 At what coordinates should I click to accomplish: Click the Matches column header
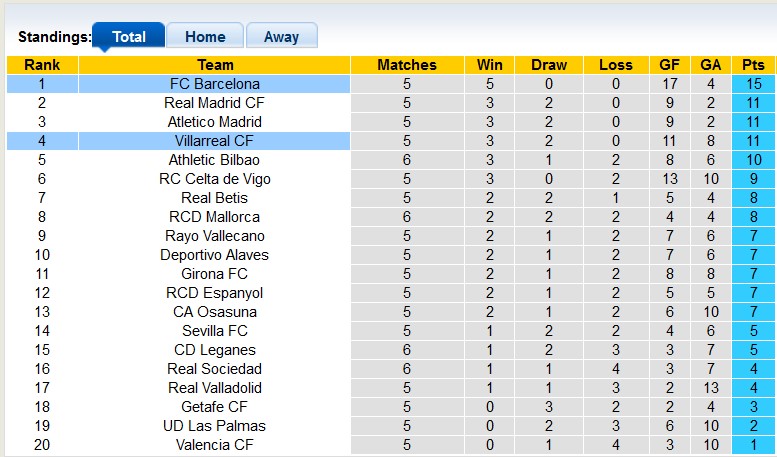coord(407,65)
